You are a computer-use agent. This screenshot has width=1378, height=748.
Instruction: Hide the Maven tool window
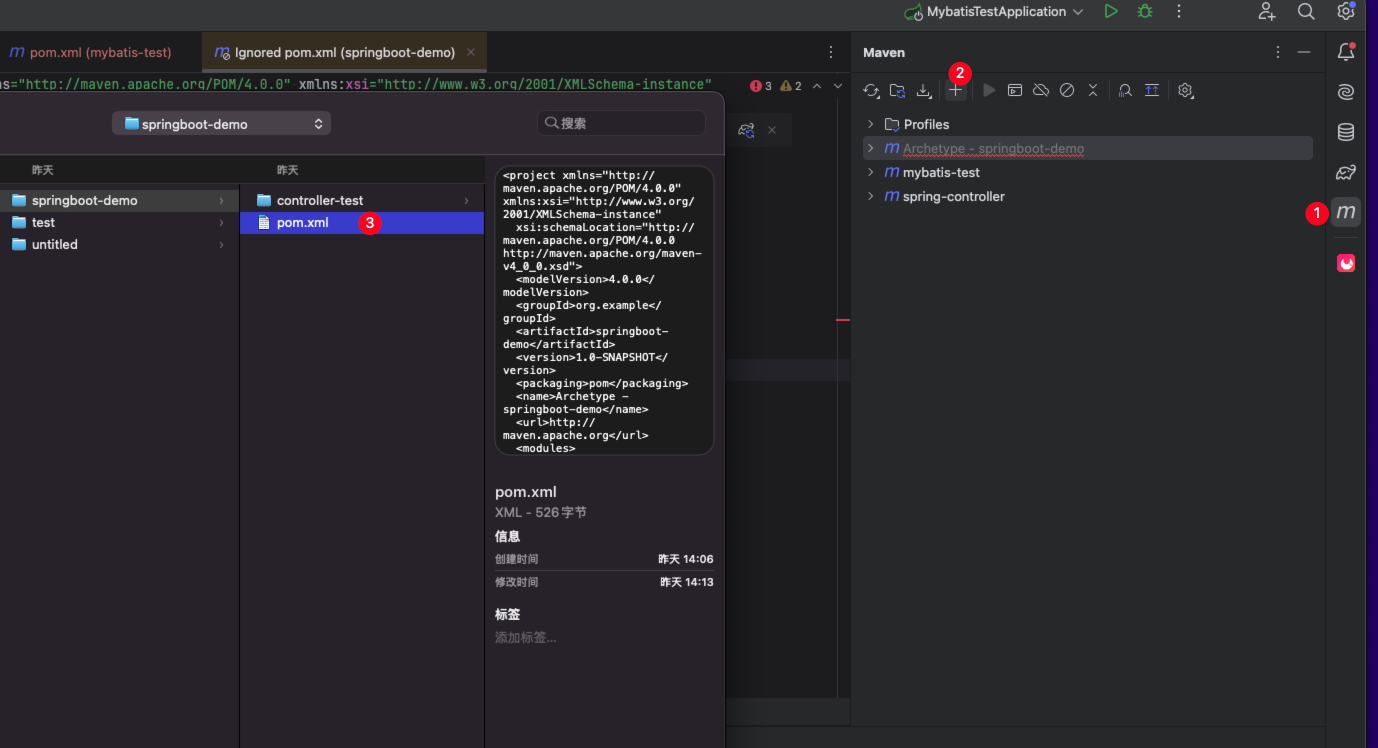1304,52
